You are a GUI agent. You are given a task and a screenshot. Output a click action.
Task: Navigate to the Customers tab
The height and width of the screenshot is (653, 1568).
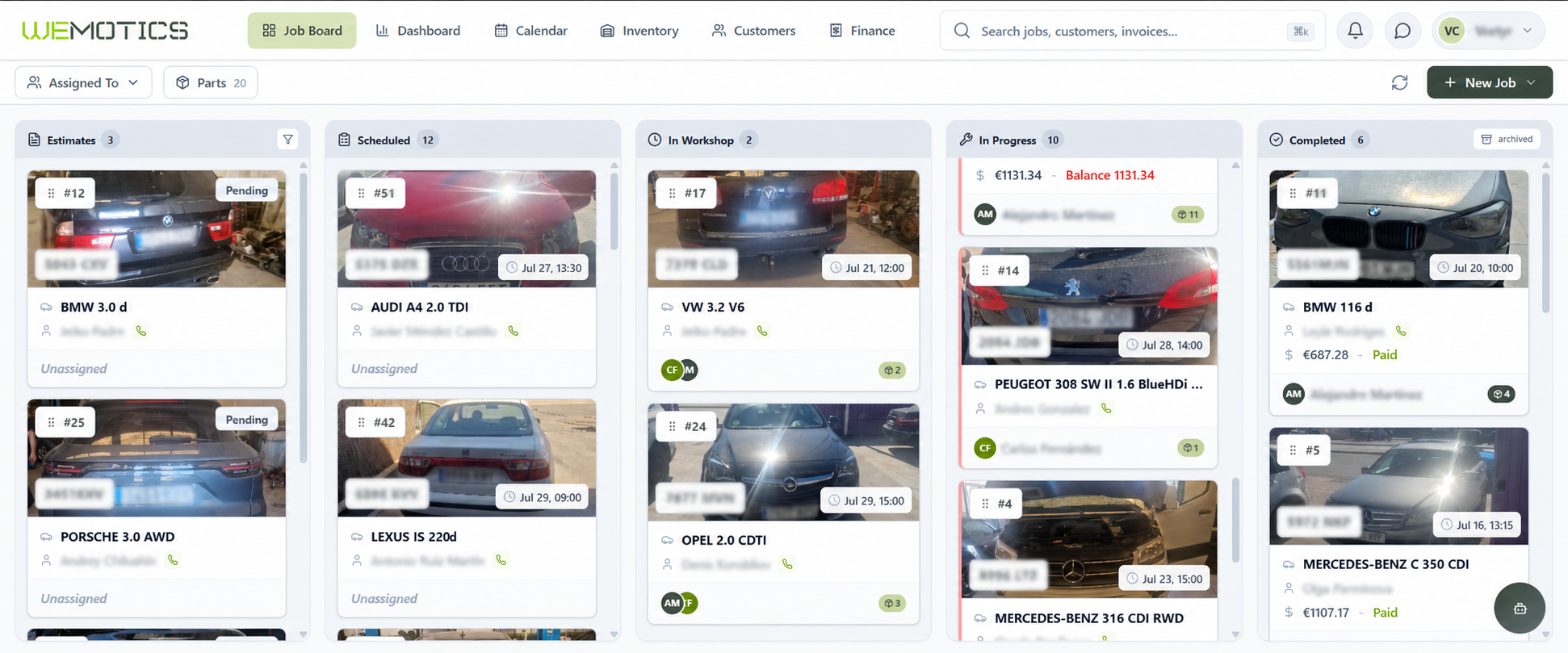(753, 31)
